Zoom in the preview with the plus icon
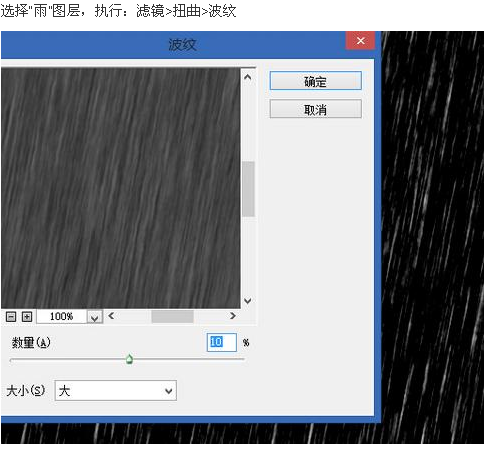 pyautogui.click(x=27, y=316)
